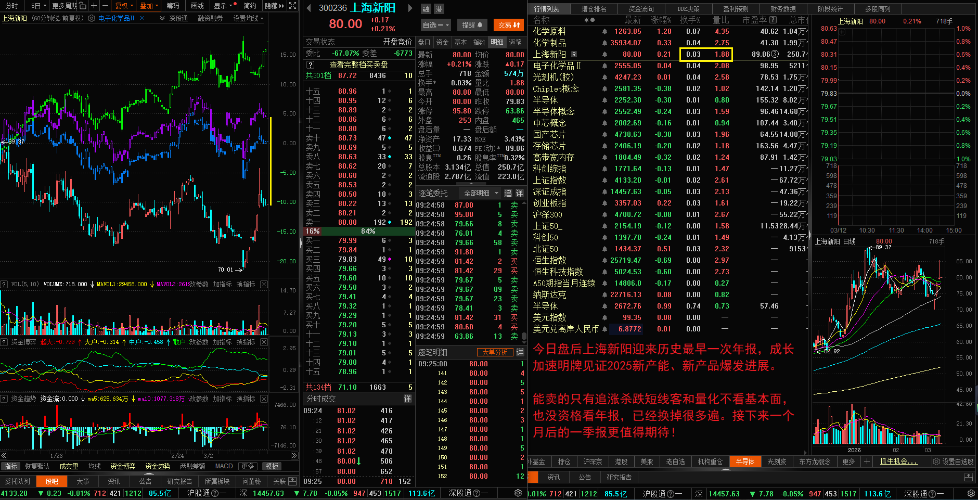Toggle bell alert on 上证指数 row
This screenshot has width=978, height=500.
click(604, 180)
